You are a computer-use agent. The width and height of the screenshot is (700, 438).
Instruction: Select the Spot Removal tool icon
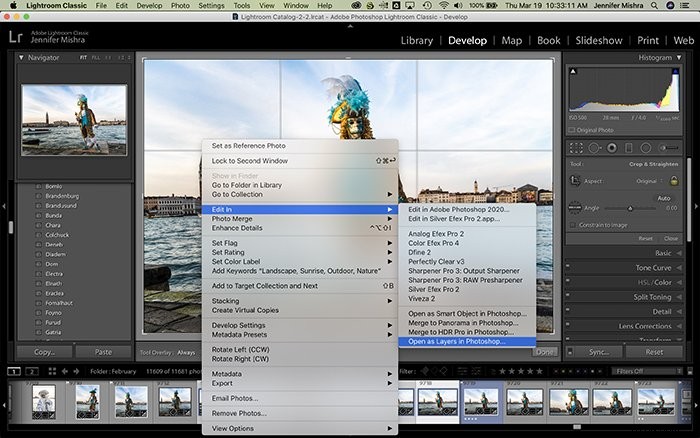594,148
